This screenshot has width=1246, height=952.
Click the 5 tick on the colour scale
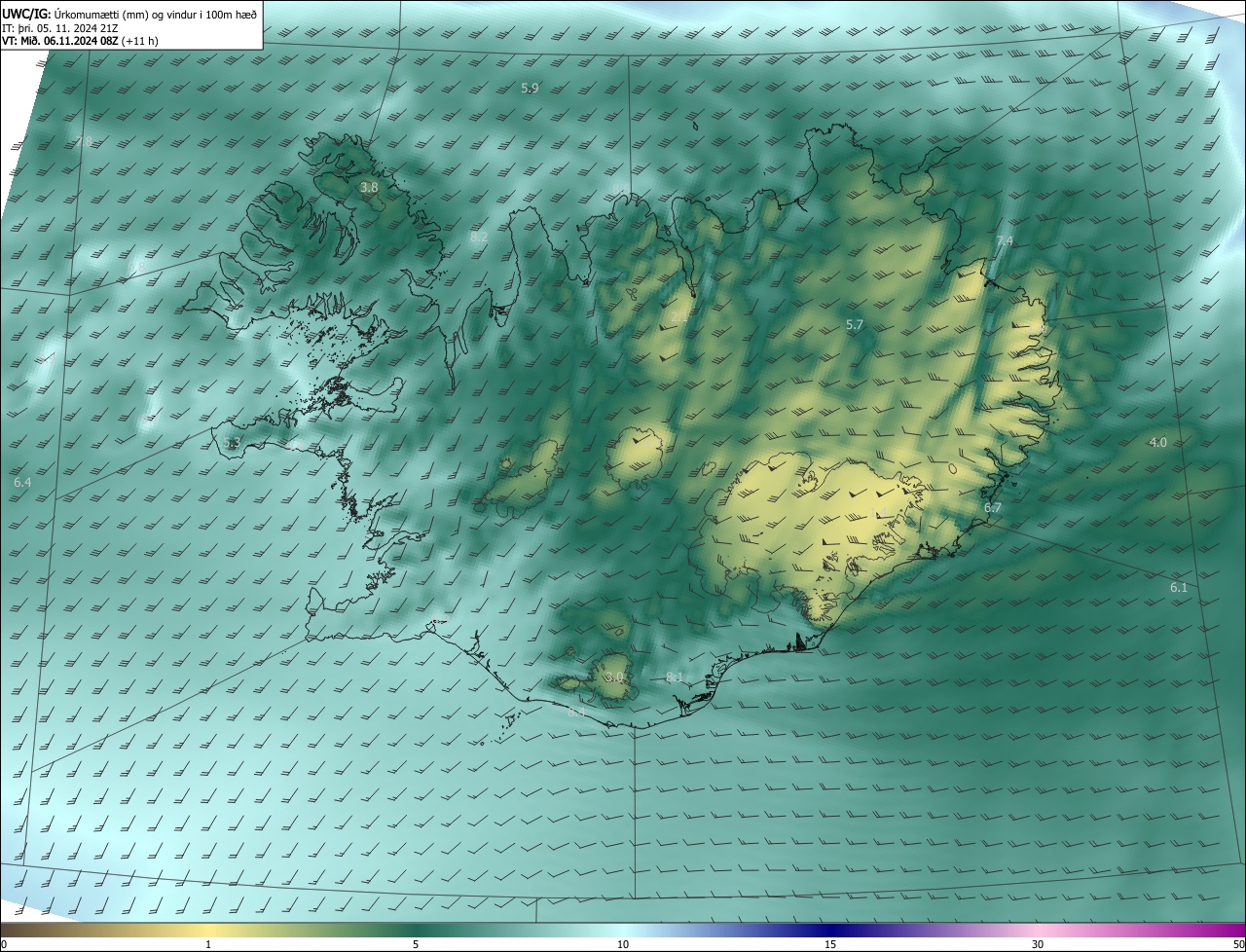click(x=416, y=944)
